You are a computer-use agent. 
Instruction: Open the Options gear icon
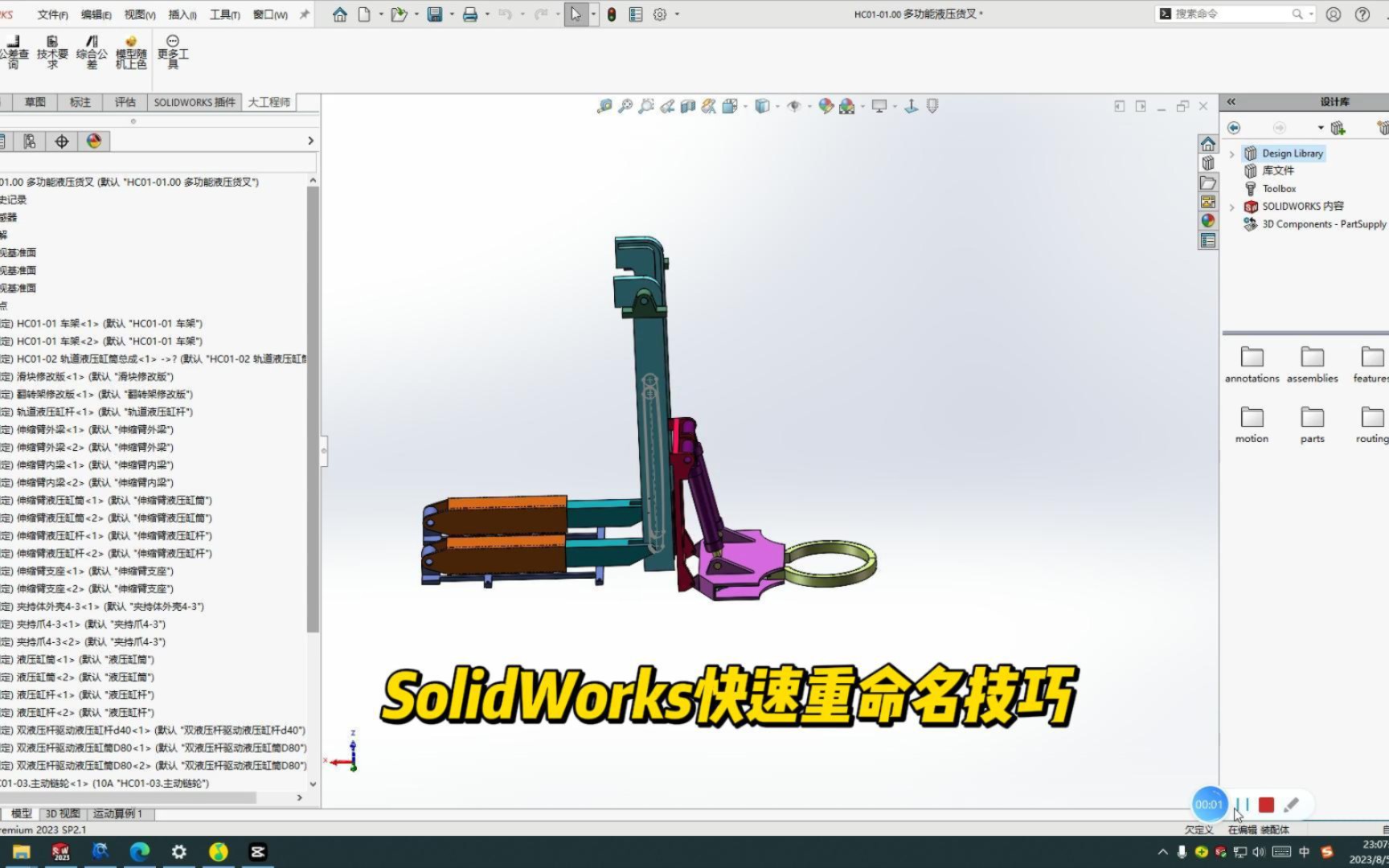[x=660, y=14]
